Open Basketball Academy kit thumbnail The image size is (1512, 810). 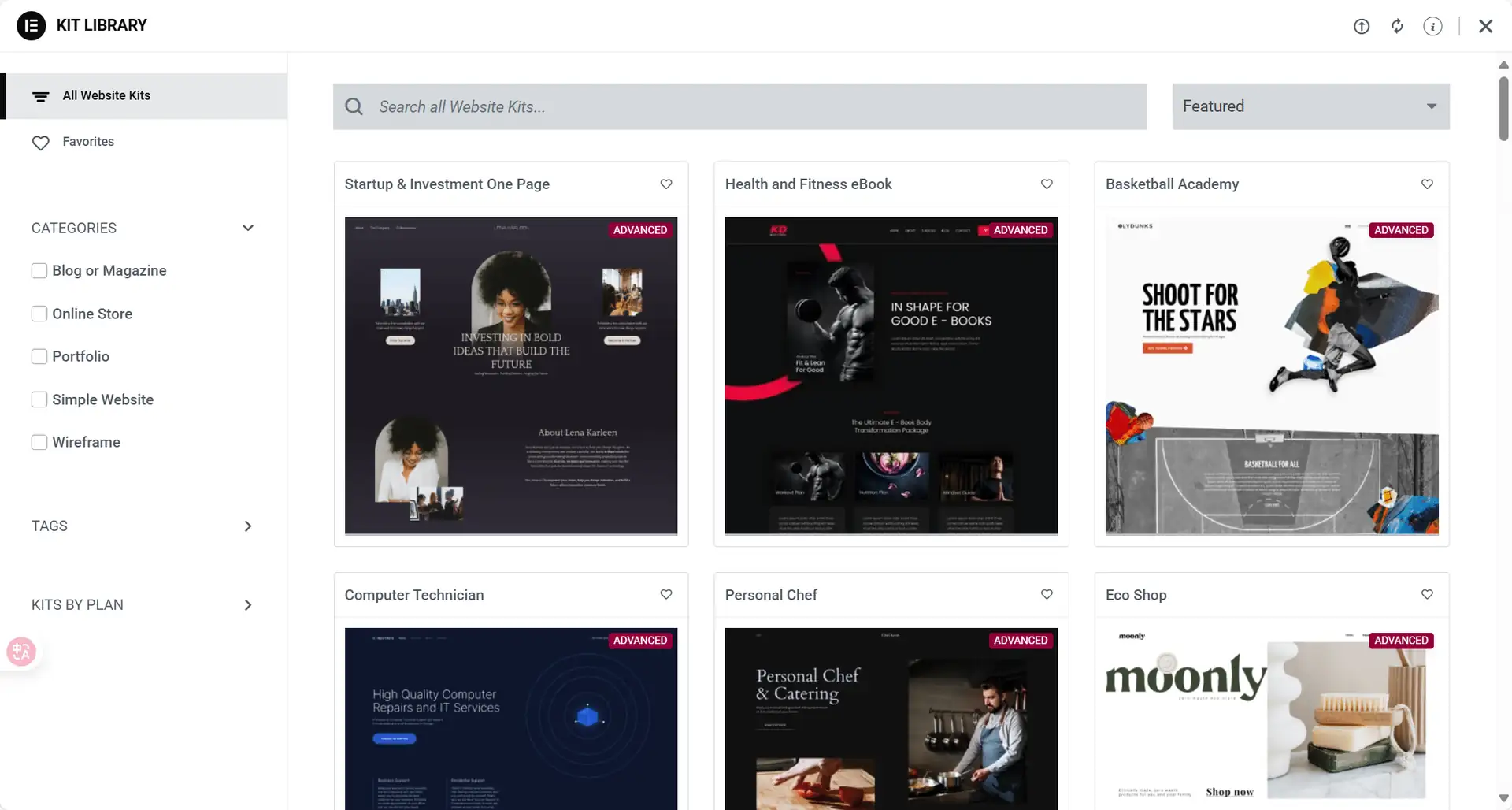[1272, 376]
